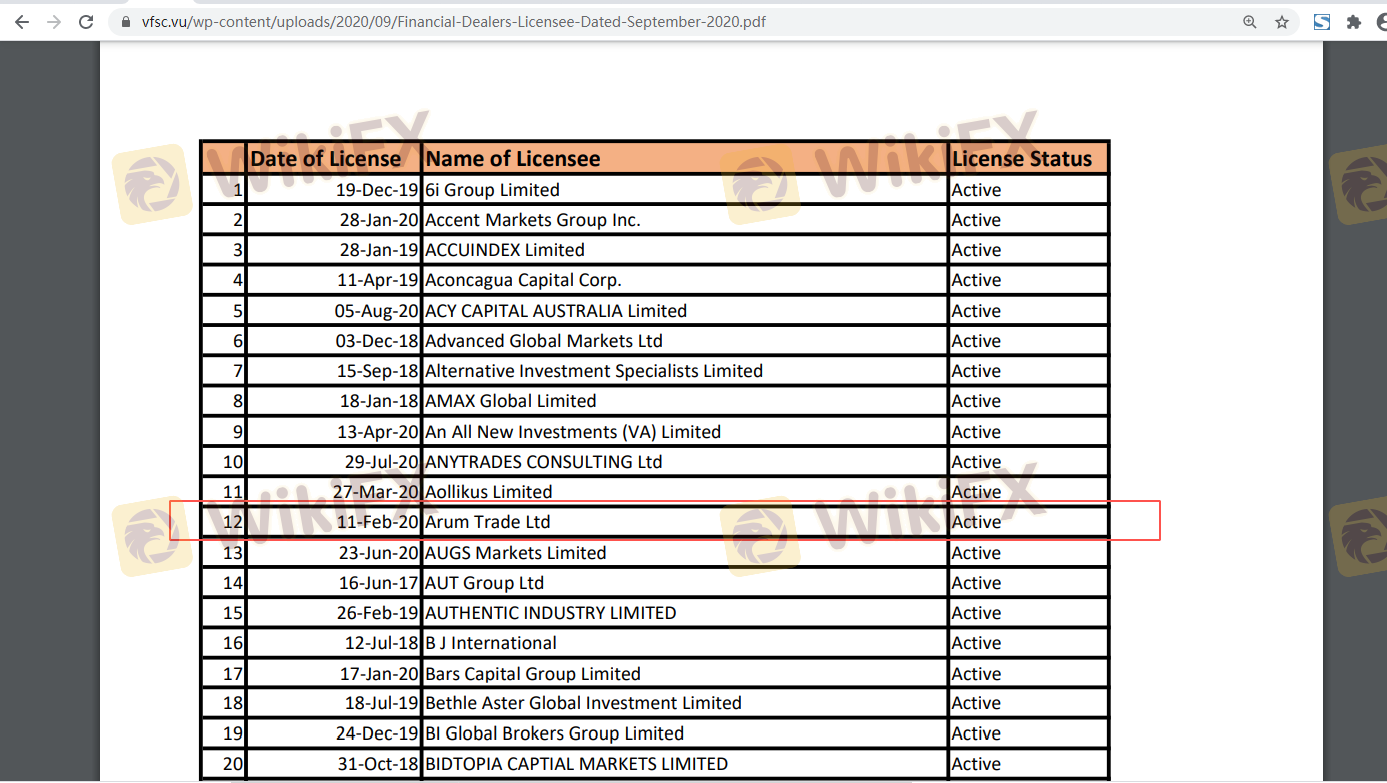Click the Name of Licensee column header

[512, 158]
